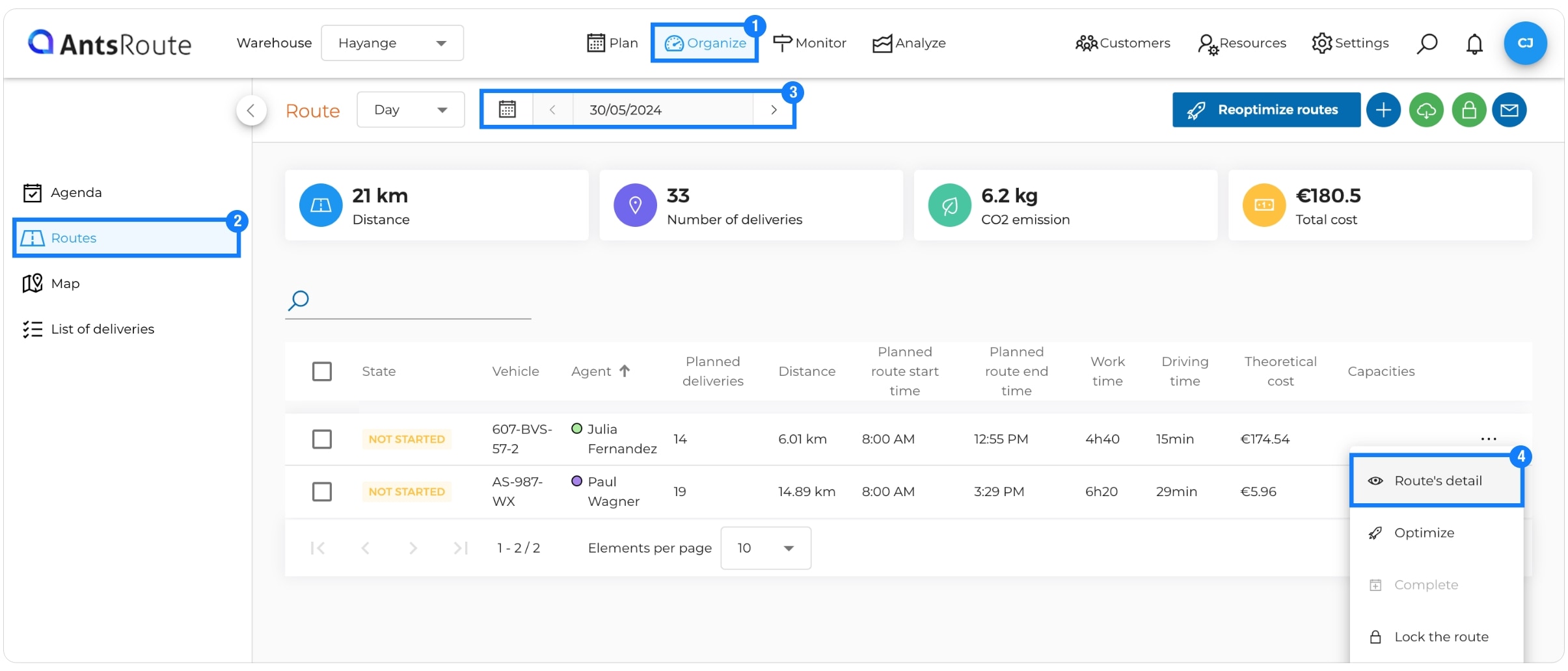This screenshot has width=1568, height=671.
Task: Click the green cloud download icon
Action: pos(1426,110)
